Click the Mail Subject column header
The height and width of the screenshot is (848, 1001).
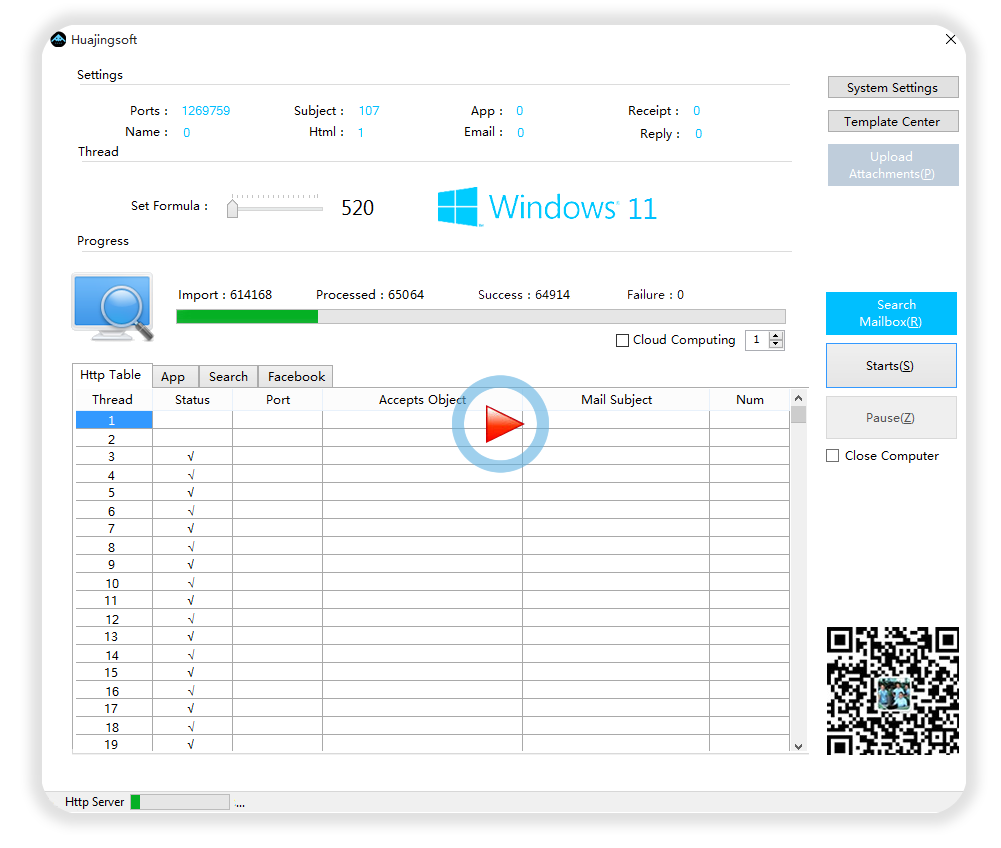pos(616,400)
